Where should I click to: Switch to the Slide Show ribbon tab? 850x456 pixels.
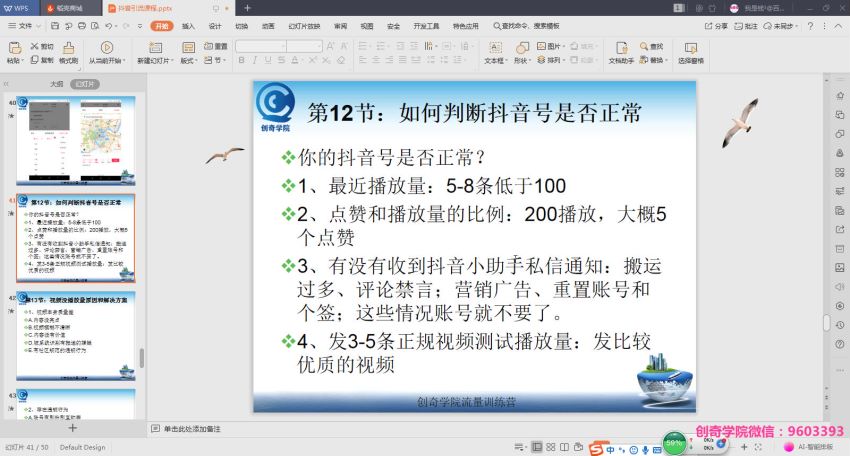(x=304, y=26)
